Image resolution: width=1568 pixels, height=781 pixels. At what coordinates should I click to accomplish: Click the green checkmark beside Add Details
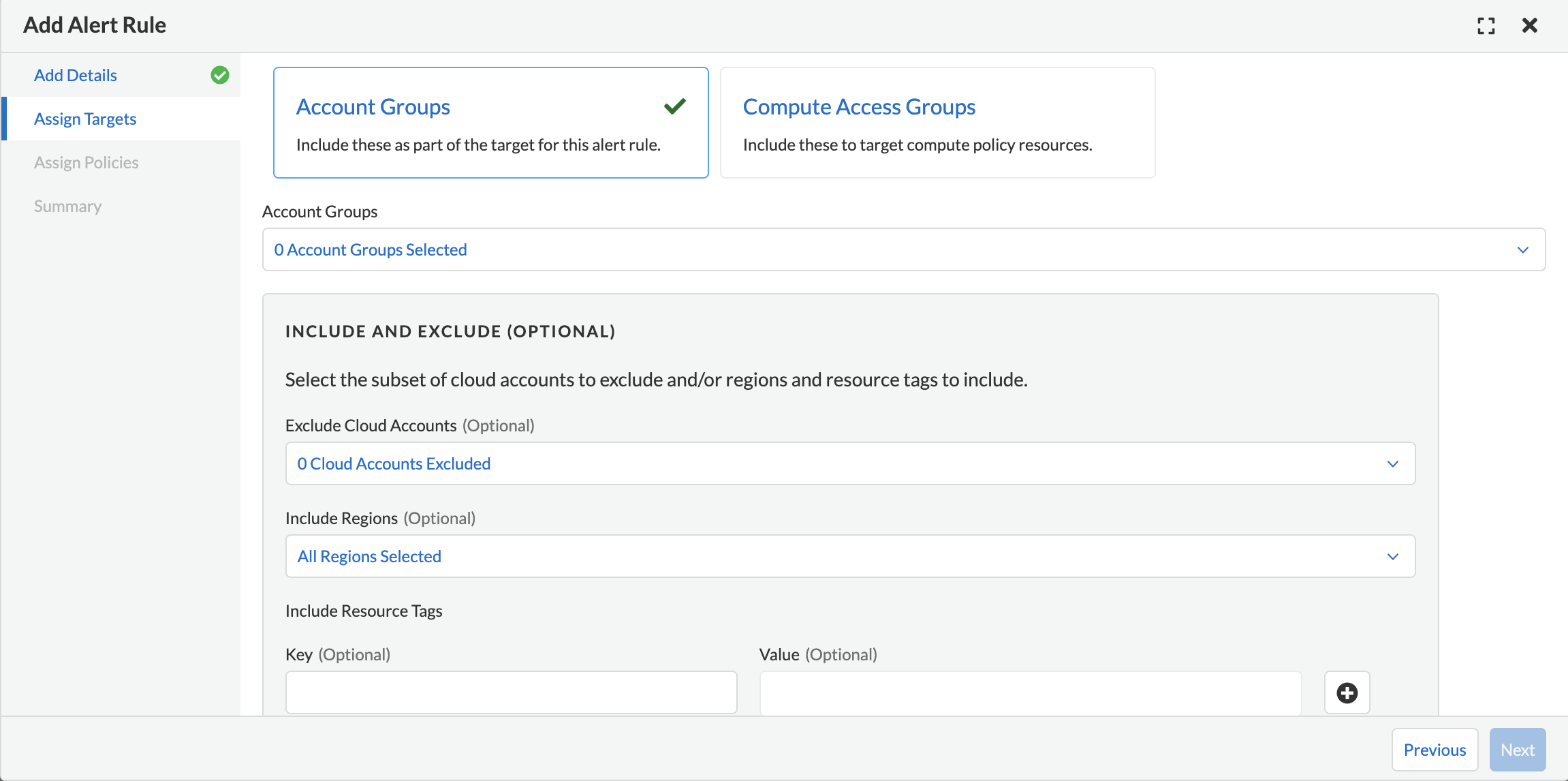click(x=219, y=75)
